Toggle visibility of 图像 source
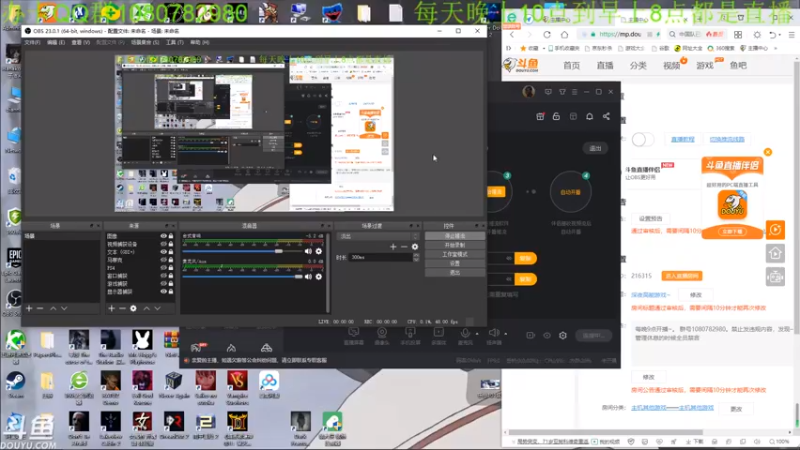The image size is (800, 450). pyautogui.click(x=163, y=236)
